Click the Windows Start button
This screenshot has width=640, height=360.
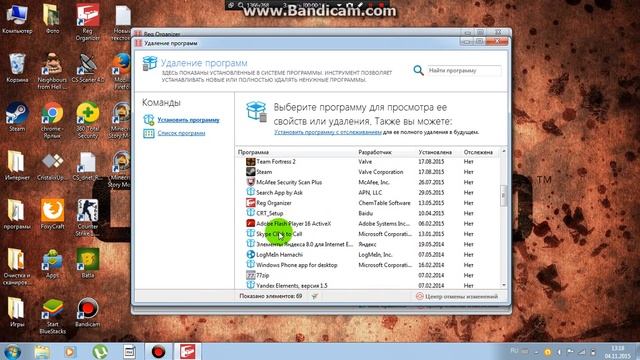point(13,351)
